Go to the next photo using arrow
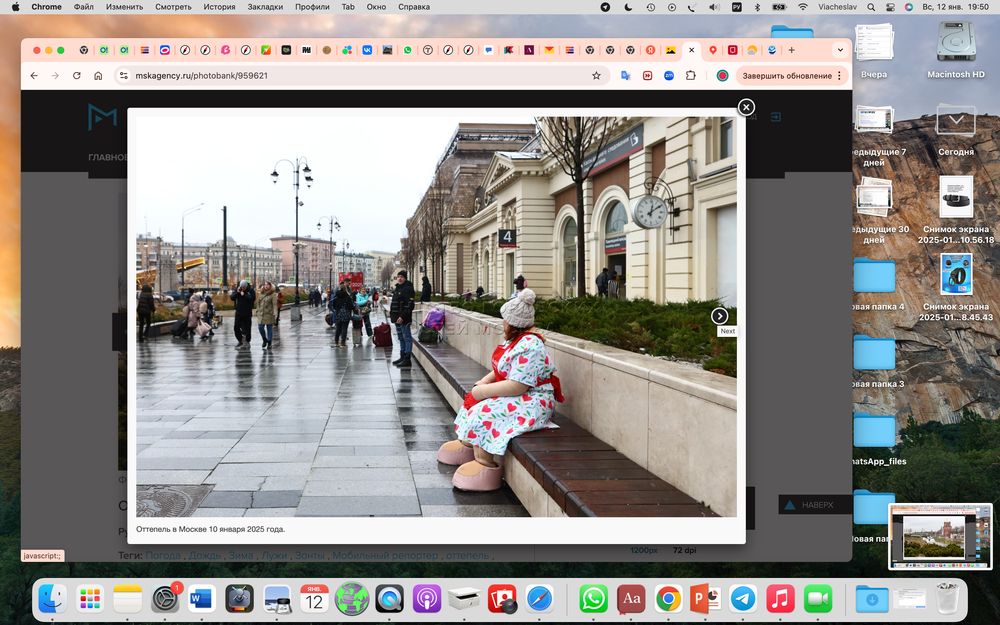This screenshot has height=625, width=1000. [x=720, y=316]
